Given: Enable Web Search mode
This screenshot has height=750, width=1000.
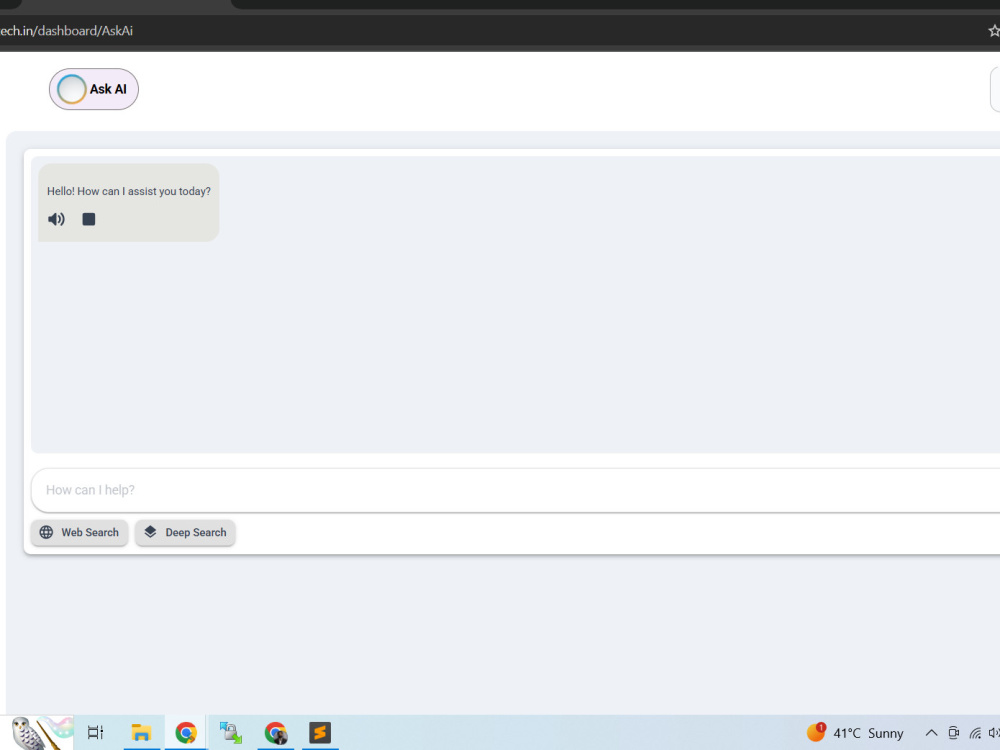Looking at the screenshot, I should coord(80,533).
